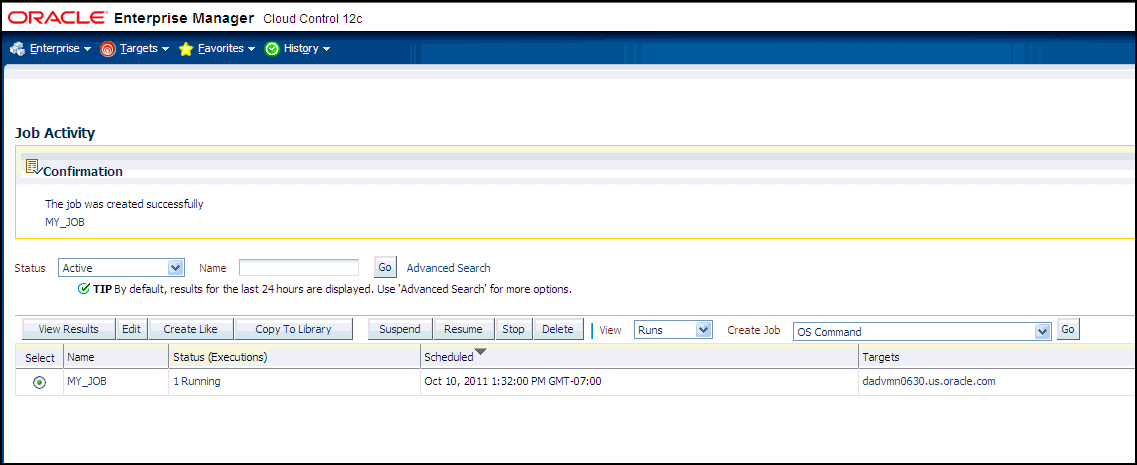
Task: Click Go next to Create Job dropdown
Action: tap(1067, 329)
